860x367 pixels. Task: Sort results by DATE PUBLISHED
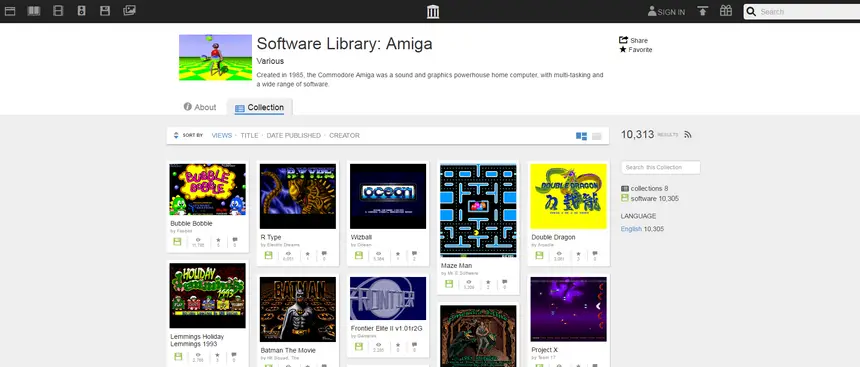tap(293, 135)
